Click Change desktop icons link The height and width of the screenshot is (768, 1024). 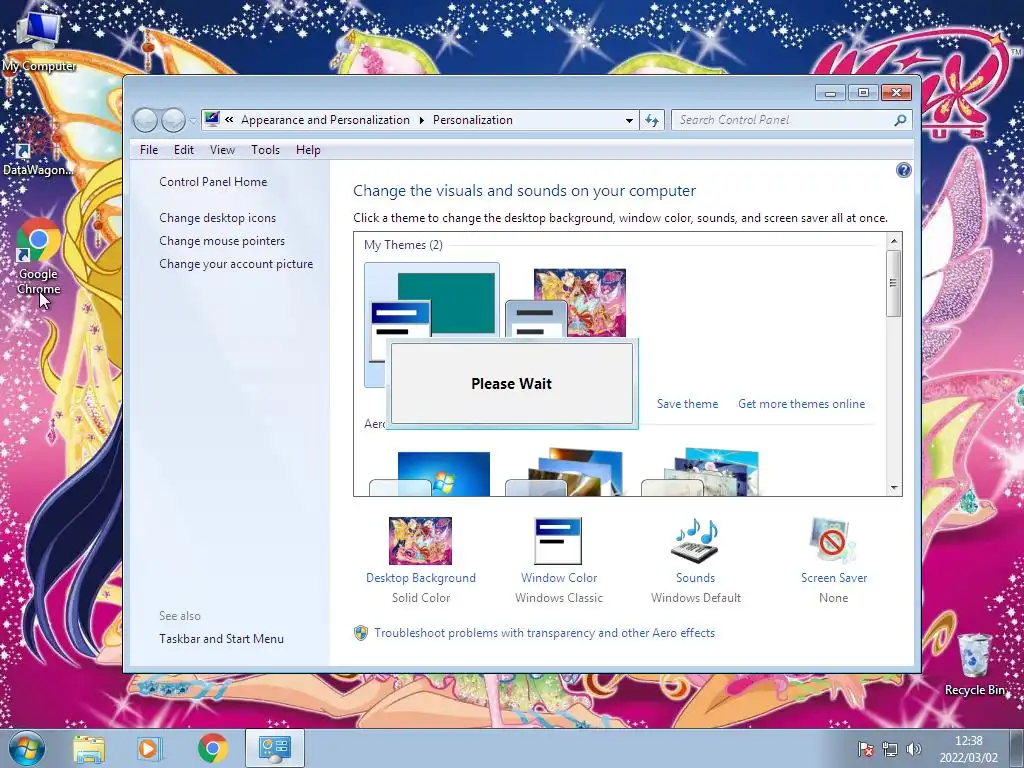[x=217, y=218]
